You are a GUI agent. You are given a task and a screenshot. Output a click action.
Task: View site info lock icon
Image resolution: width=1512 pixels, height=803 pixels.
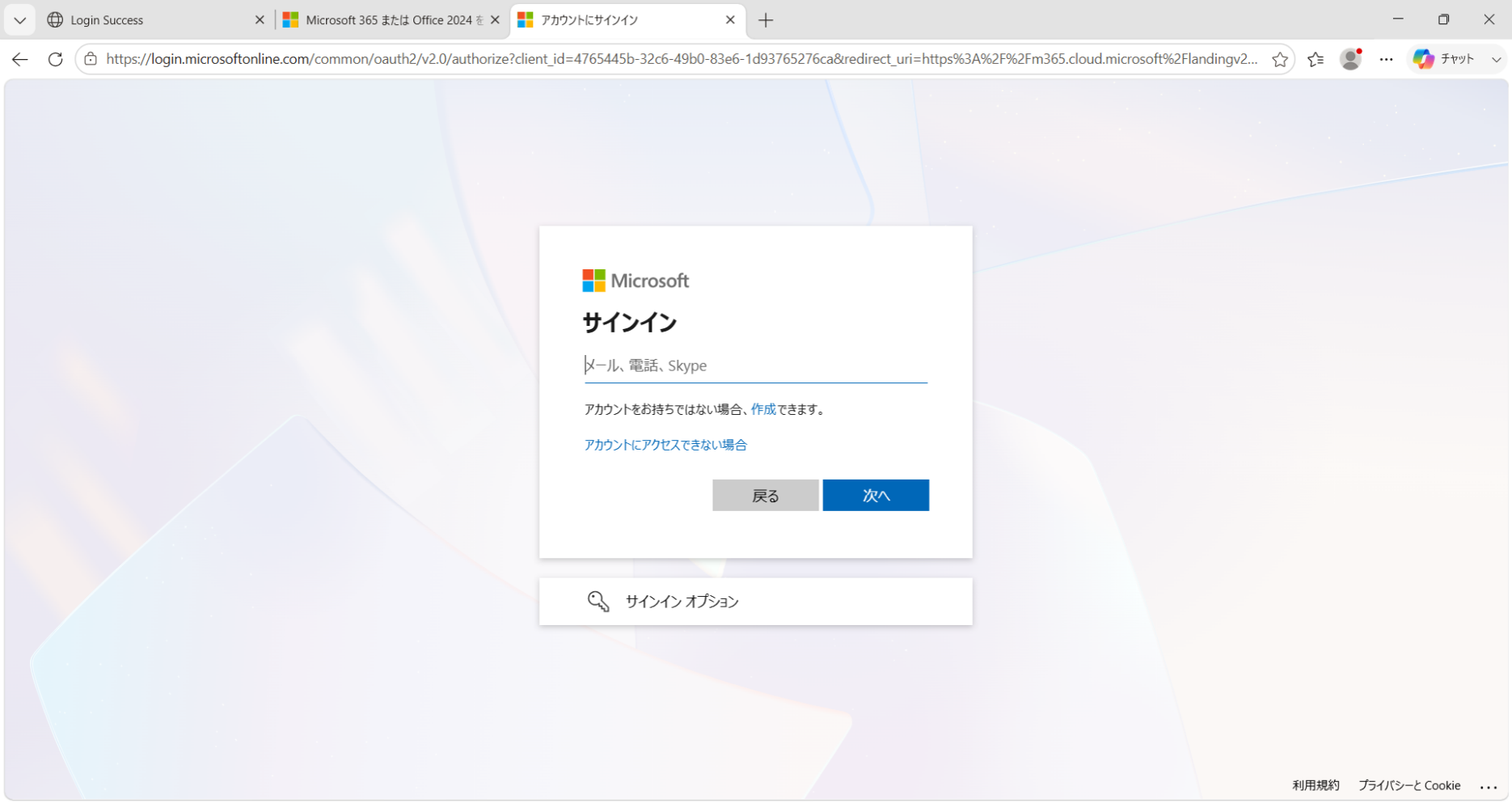(x=91, y=59)
